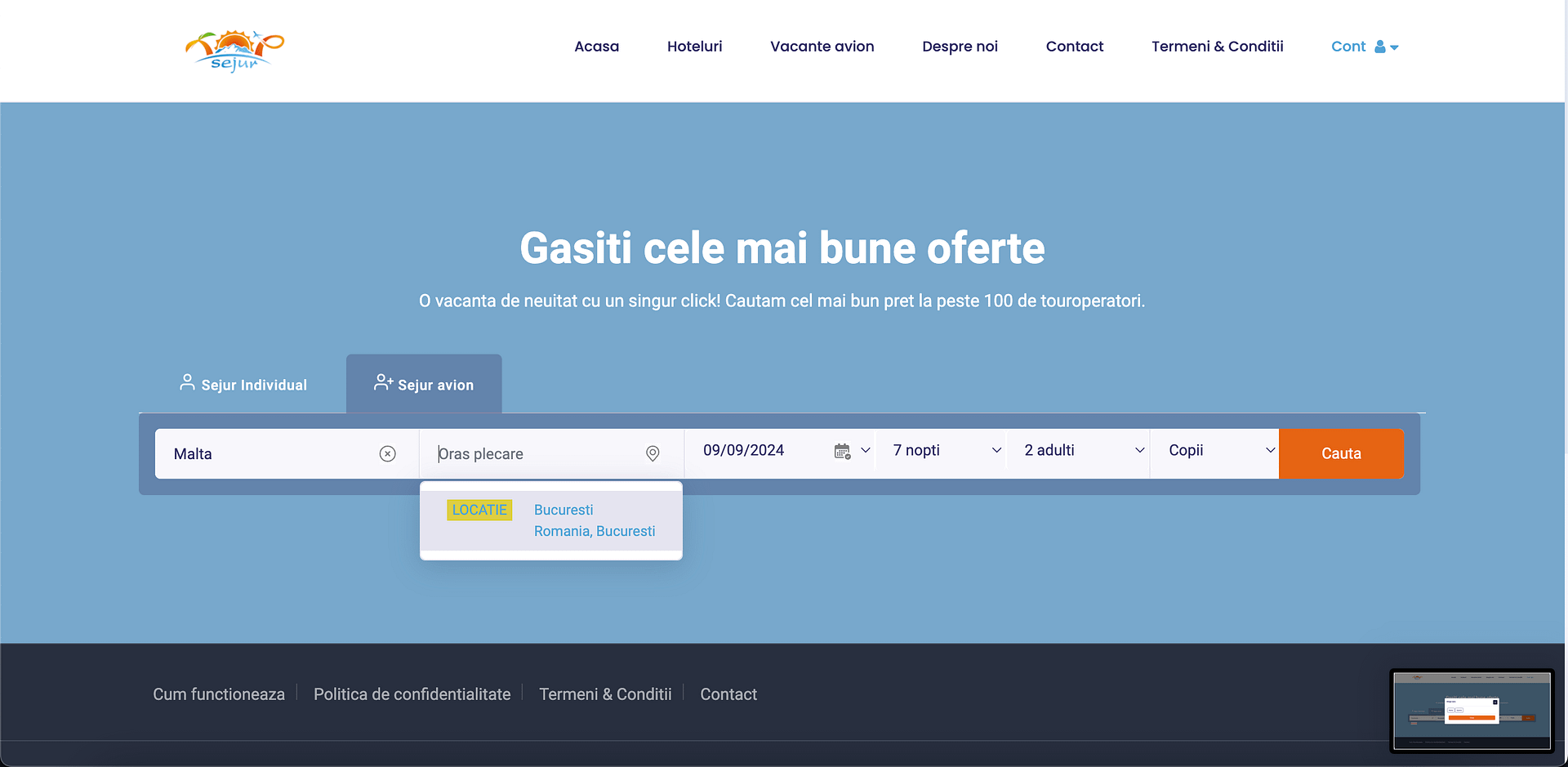Click the person icon on Sejur Individual tab

point(185,381)
